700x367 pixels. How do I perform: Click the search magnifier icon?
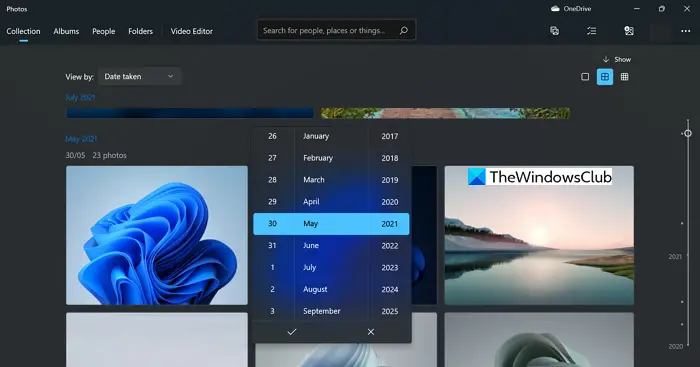coord(404,30)
